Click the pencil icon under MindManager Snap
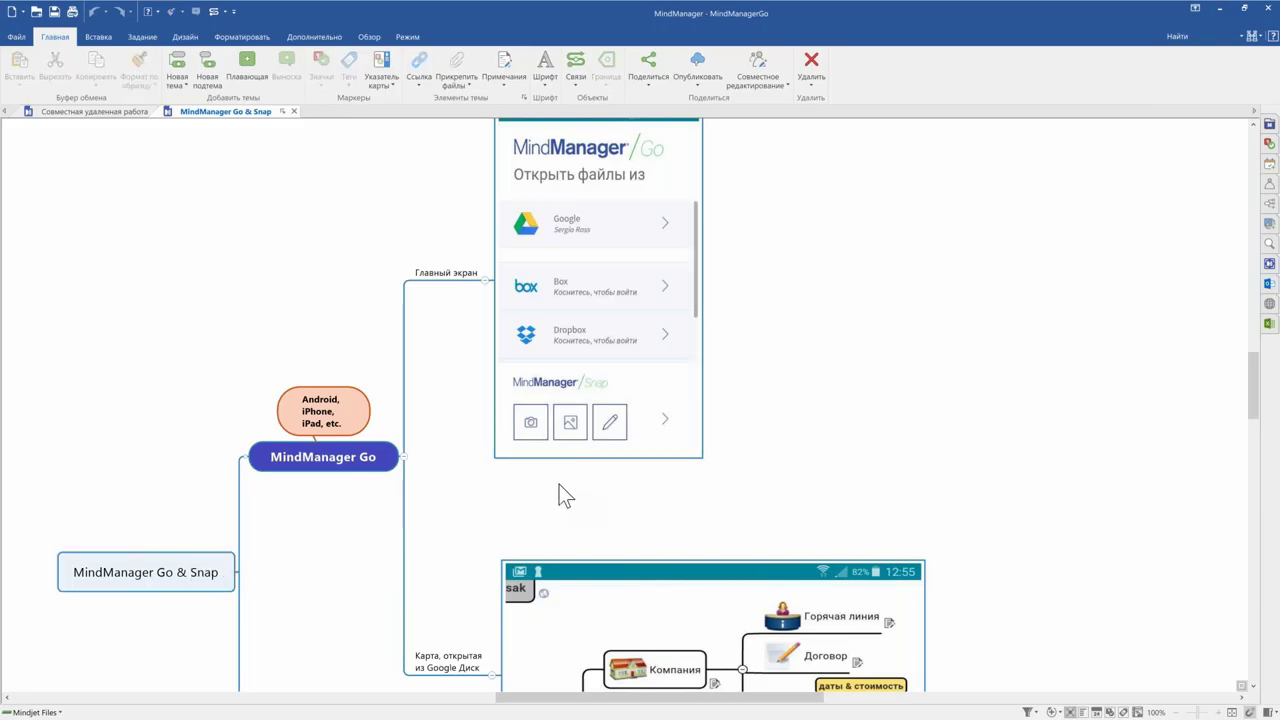Image resolution: width=1280 pixels, height=720 pixels. coord(609,422)
